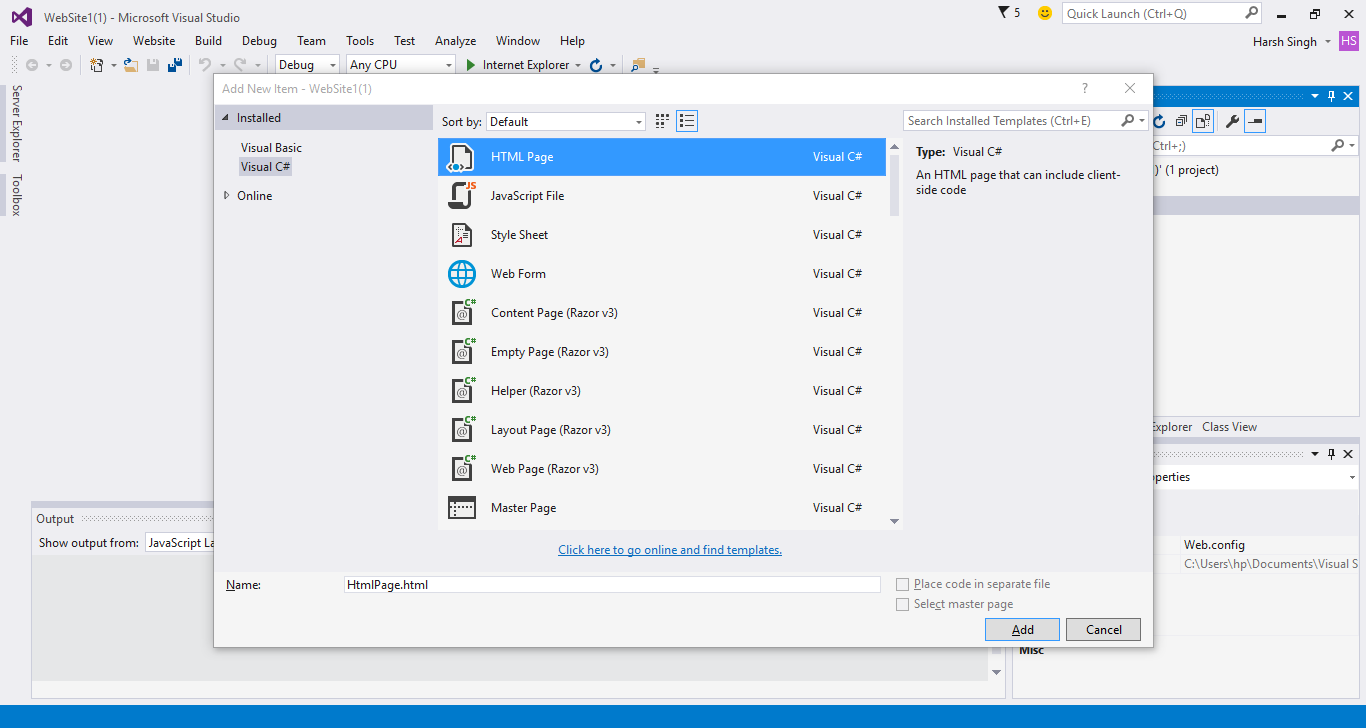The image size is (1366, 728).
Task: Pin the Properties panel
Action: [x=1332, y=454]
